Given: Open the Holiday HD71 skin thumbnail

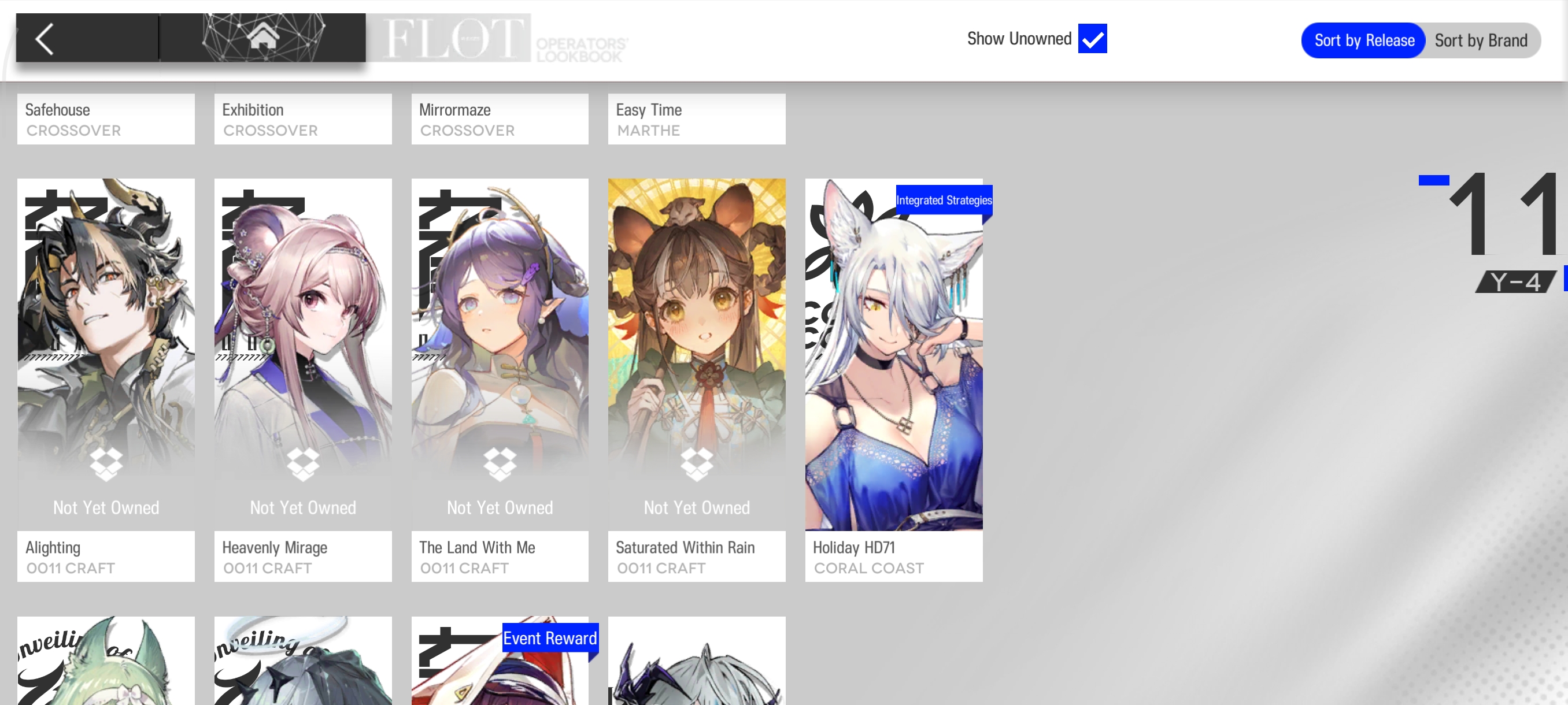Looking at the screenshot, I should 893,365.
